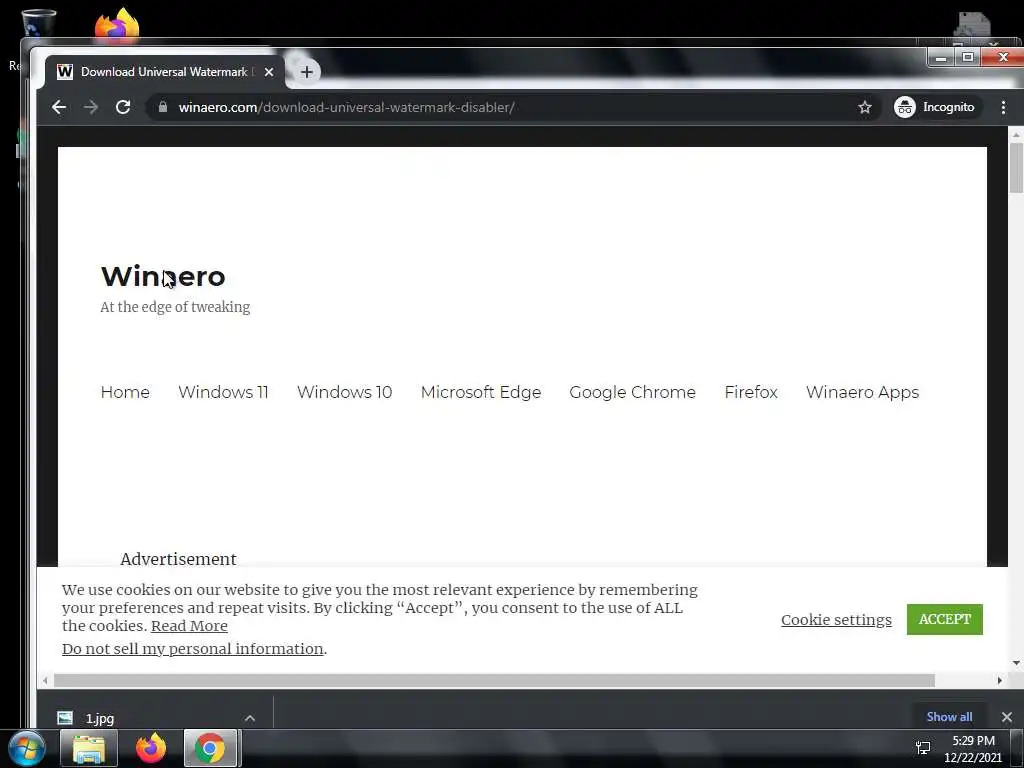Screen dimensions: 1024x768
Task: Click the horizontal scrollbar thumb
Action: (x=494, y=680)
